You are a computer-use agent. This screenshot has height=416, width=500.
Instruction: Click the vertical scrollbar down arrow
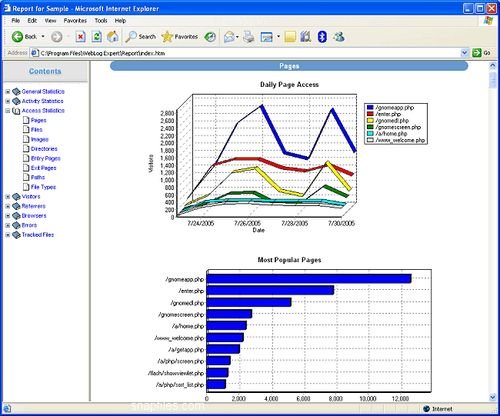(493, 397)
